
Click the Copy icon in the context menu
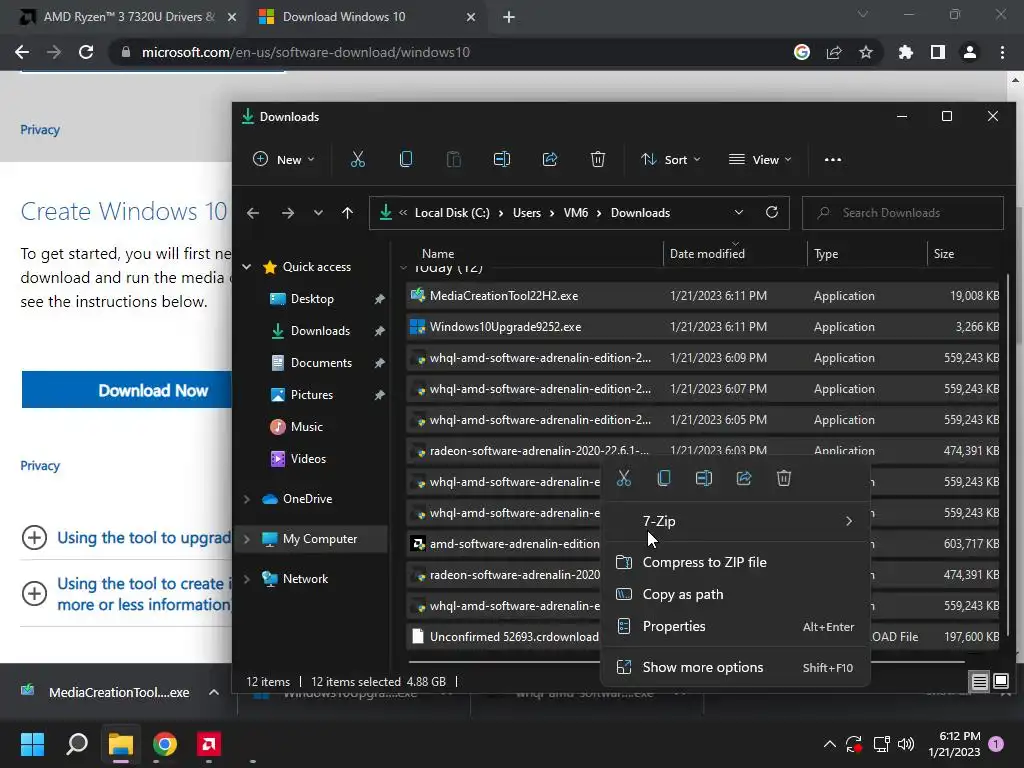tap(664, 478)
